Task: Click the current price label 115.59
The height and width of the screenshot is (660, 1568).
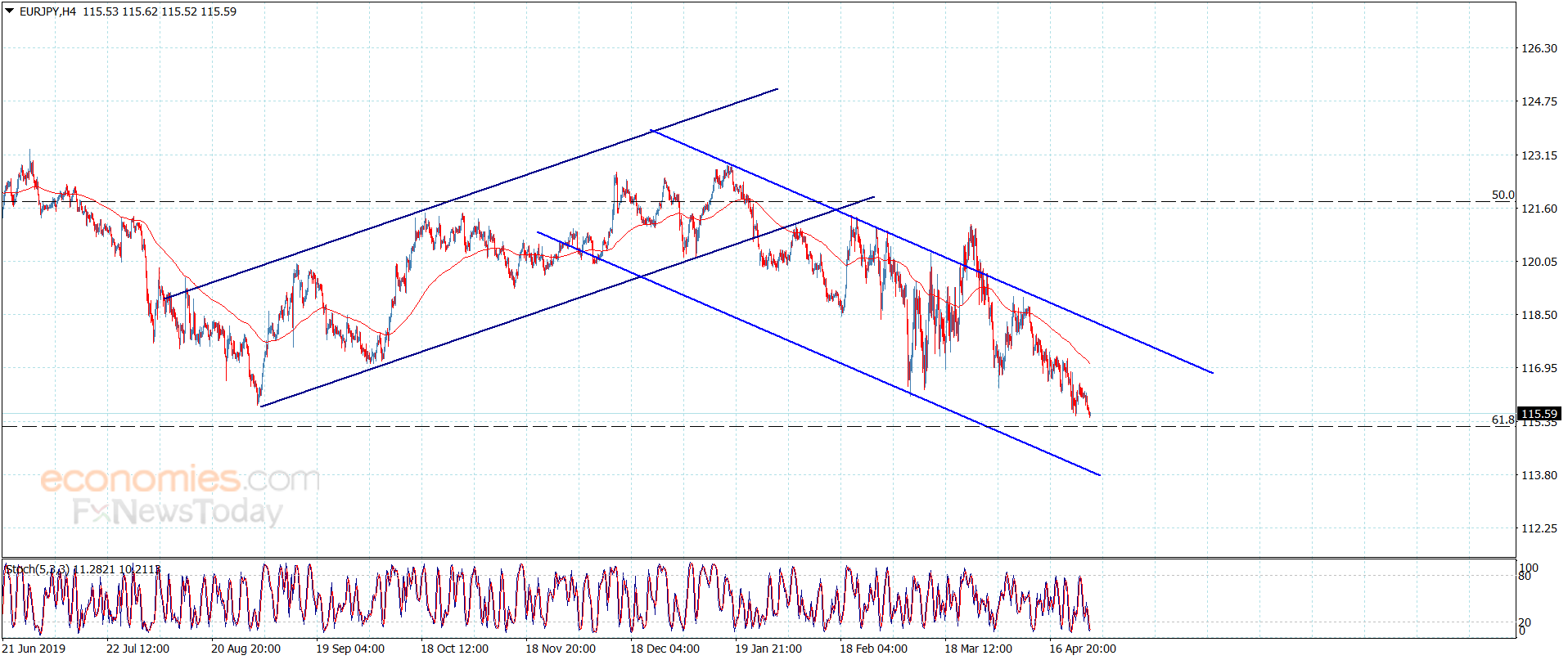Action: pyautogui.click(x=1539, y=414)
